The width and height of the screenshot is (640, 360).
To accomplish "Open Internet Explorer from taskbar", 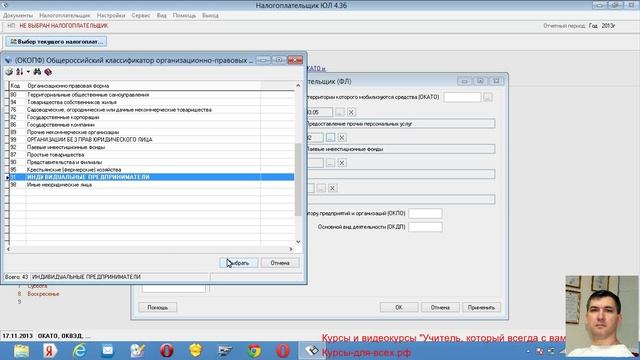I will coord(79,351).
